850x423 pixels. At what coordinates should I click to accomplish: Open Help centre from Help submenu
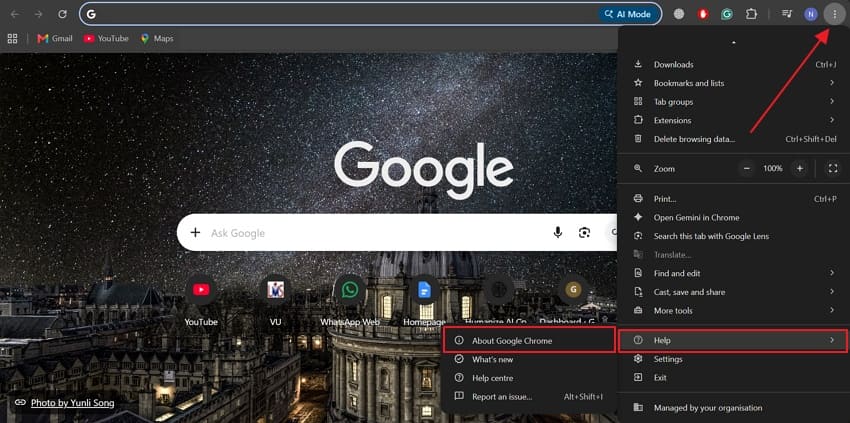click(x=529, y=378)
